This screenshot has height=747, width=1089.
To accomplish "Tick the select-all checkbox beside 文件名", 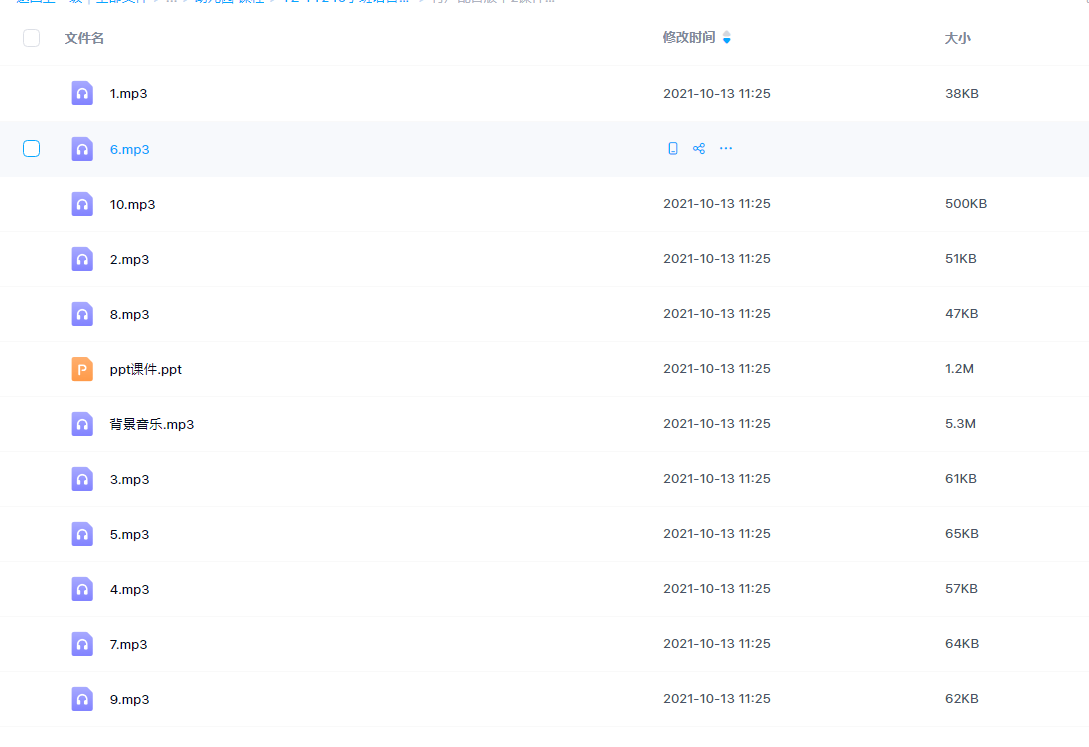I will coord(31,37).
